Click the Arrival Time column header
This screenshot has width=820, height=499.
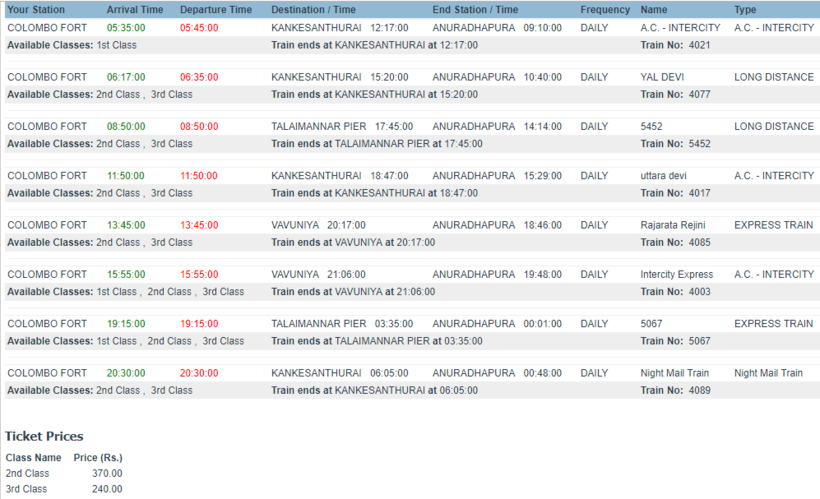tap(136, 10)
